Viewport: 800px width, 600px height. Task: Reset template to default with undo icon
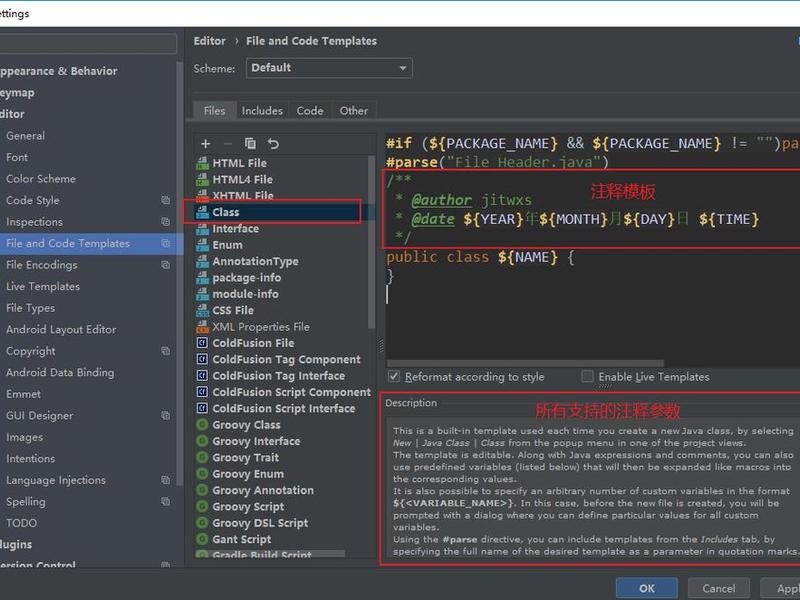coord(273,144)
